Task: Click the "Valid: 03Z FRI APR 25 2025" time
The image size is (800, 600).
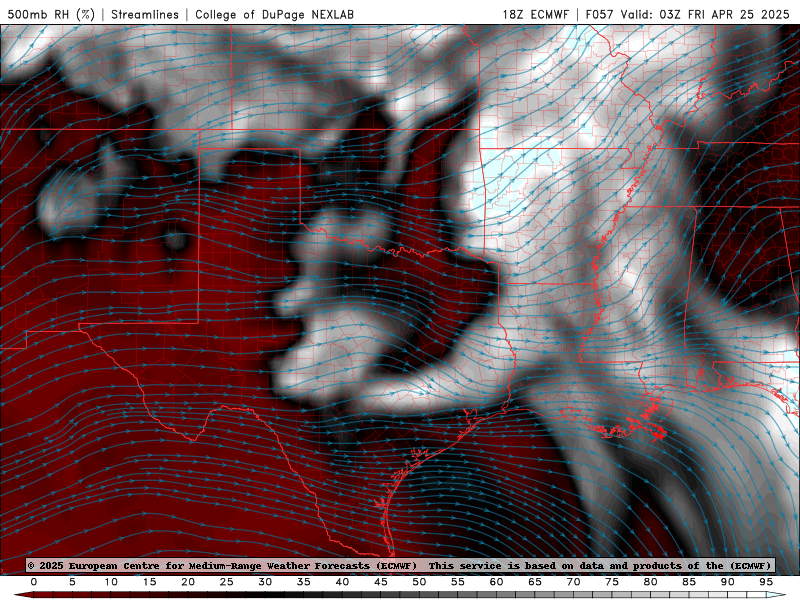Action: pos(705,14)
